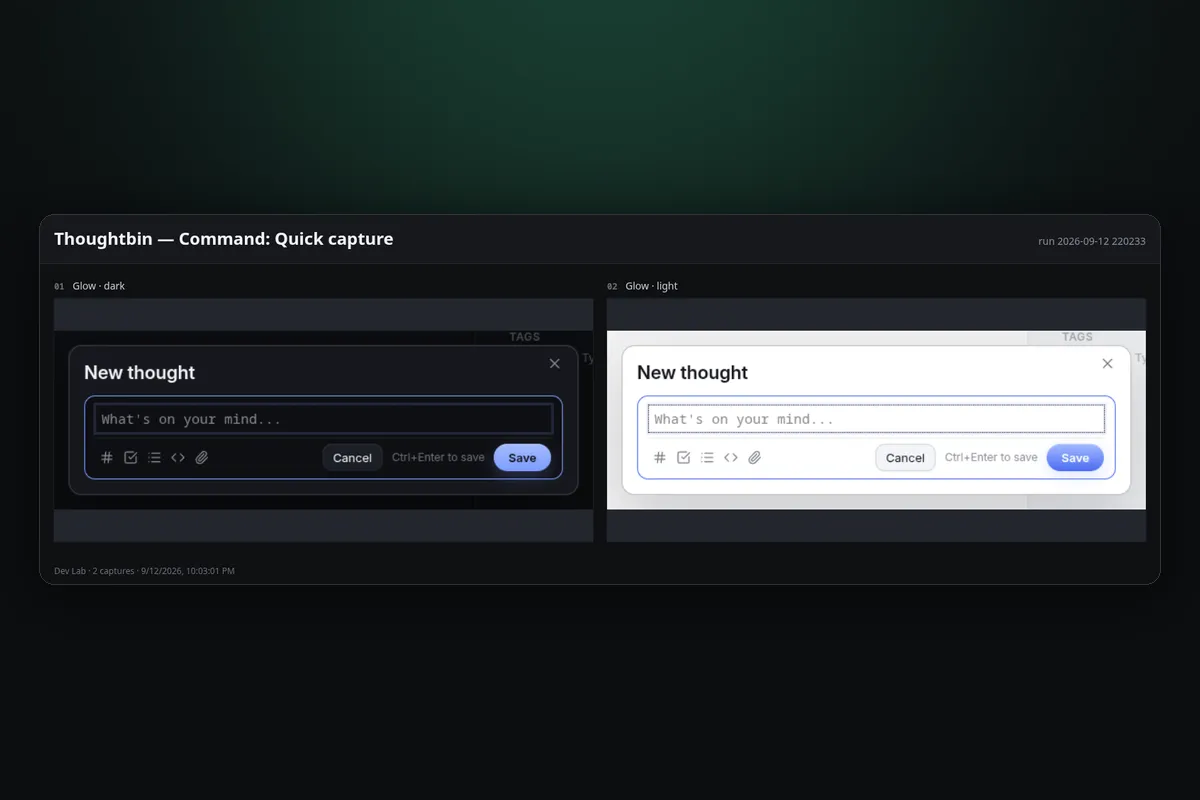Screen dimensions: 1200x800
Task: Select the "Glow · light" capture label
Action: point(652,286)
